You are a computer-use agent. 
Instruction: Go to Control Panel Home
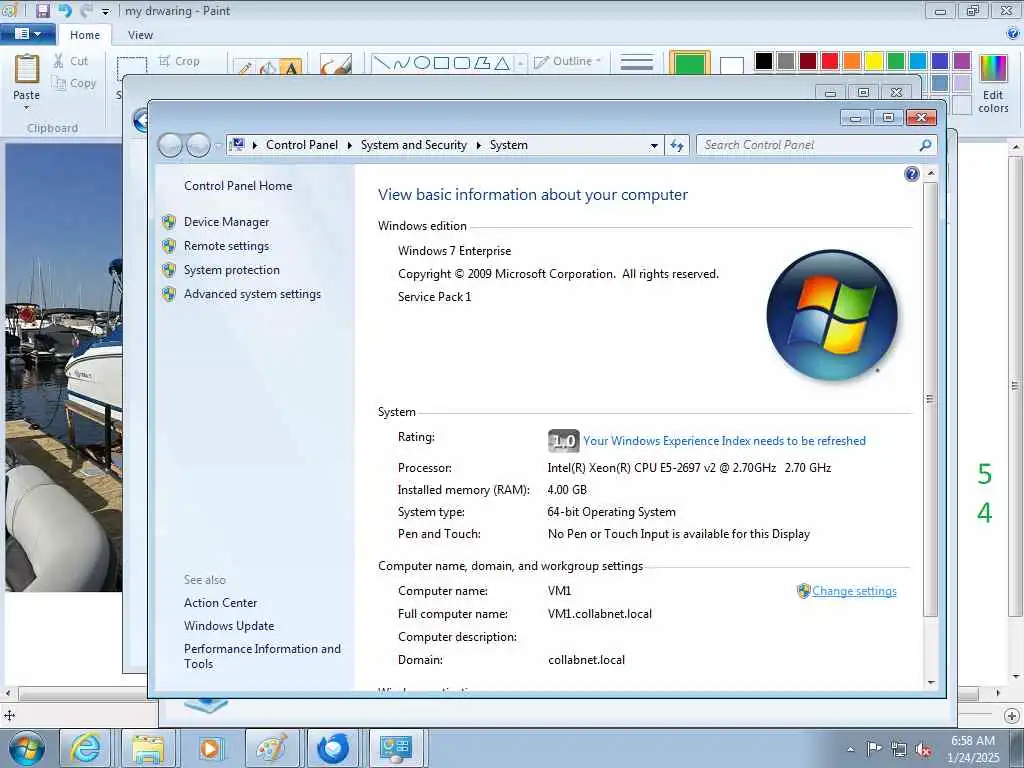pos(238,186)
